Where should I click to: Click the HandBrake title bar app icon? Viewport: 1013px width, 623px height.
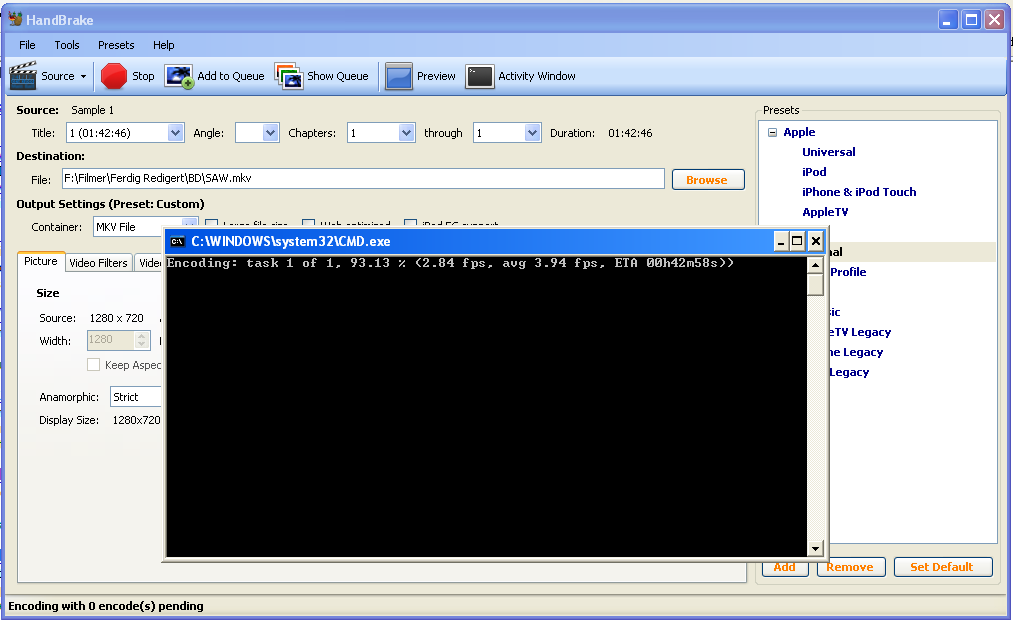click(16, 19)
